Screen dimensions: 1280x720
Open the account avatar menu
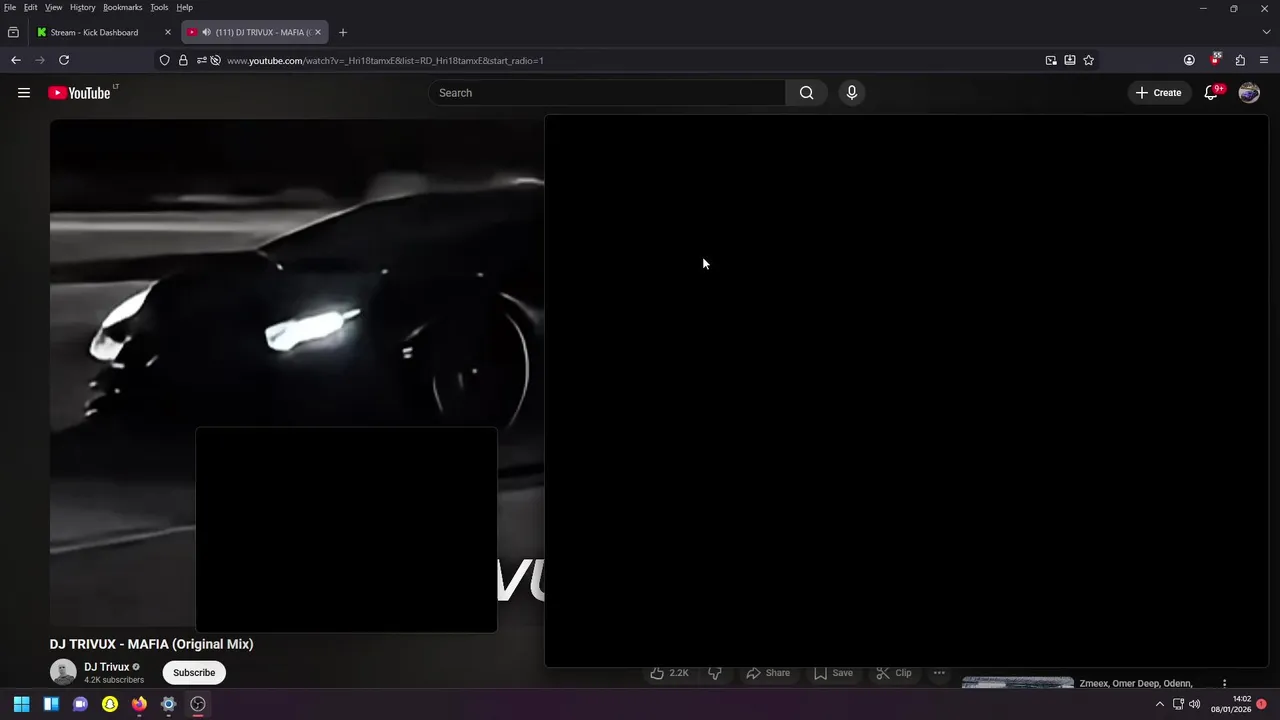pos(1249,93)
